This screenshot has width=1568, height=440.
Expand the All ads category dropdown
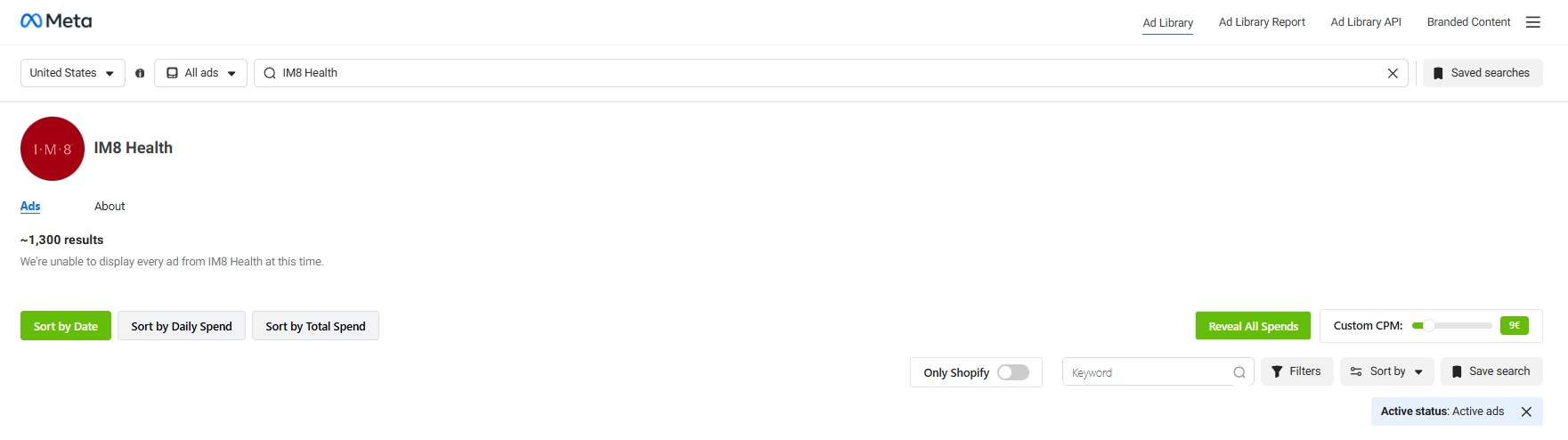[x=200, y=73]
